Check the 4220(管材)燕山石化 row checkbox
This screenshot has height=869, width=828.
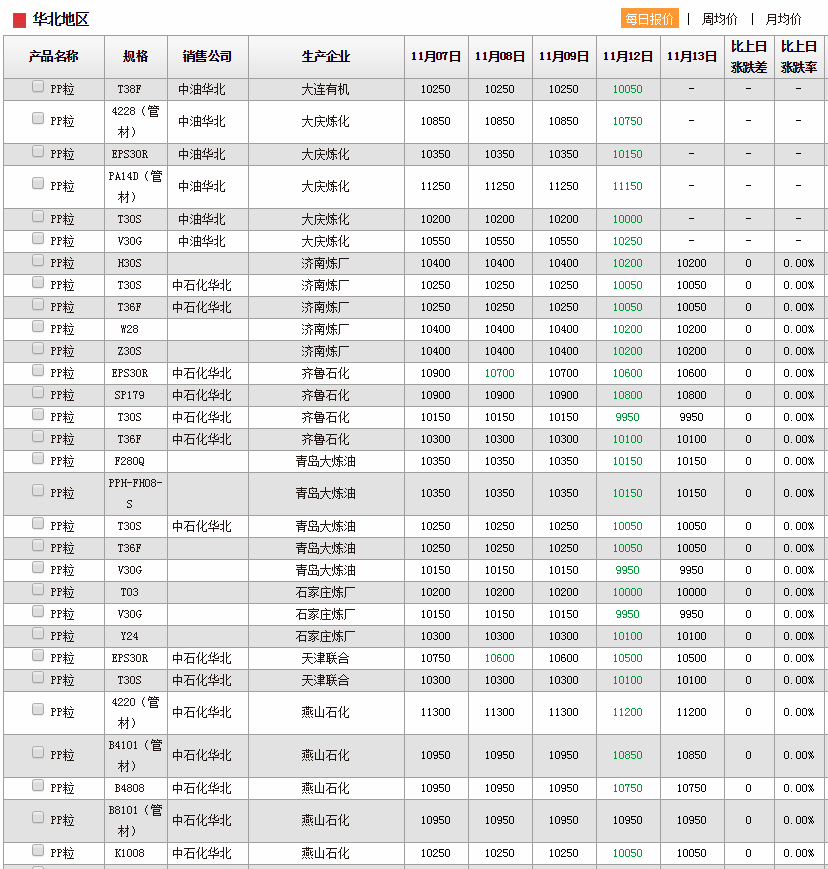click(x=38, y=709)
